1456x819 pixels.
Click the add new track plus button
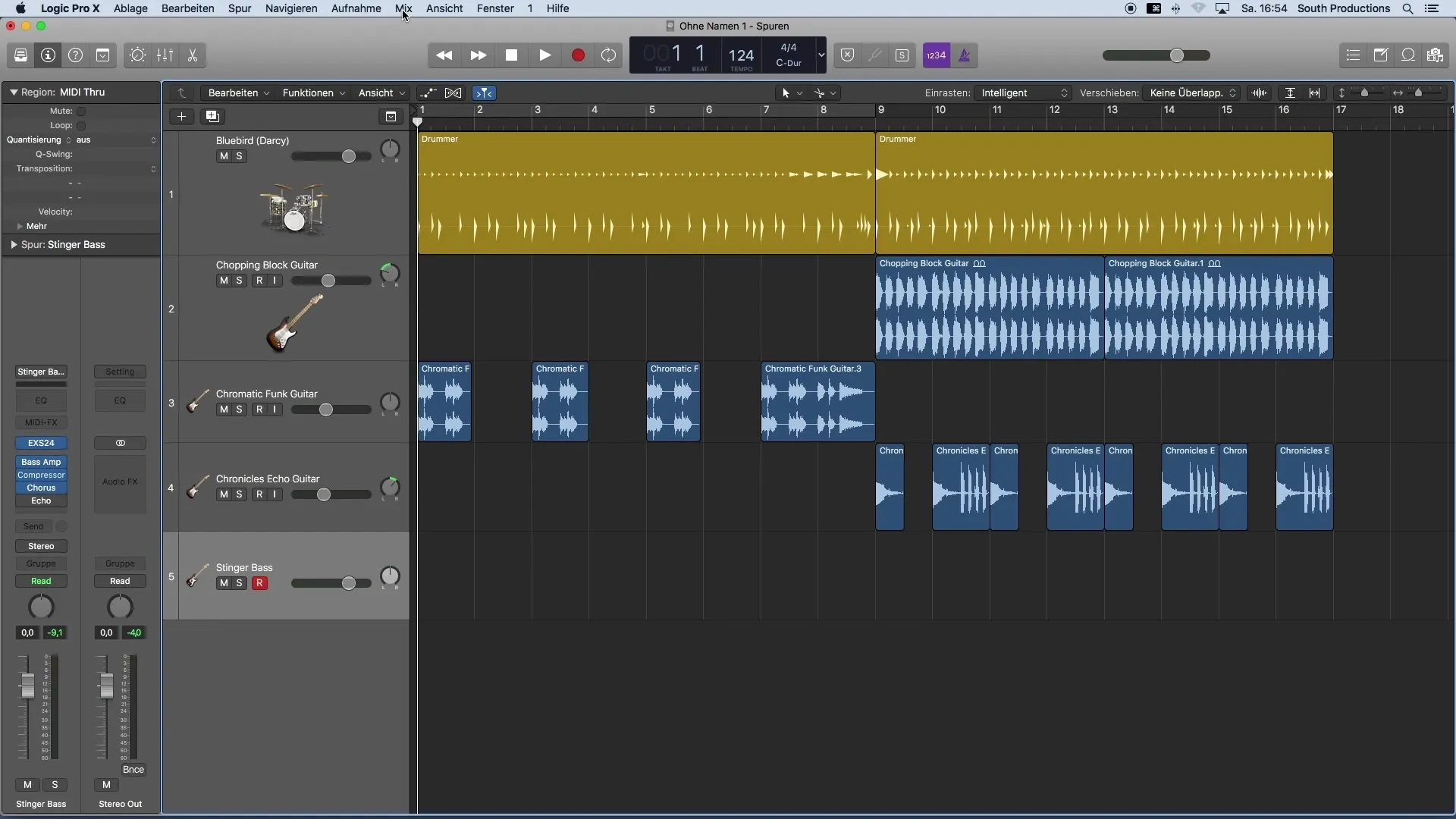[x=181, y=117]
